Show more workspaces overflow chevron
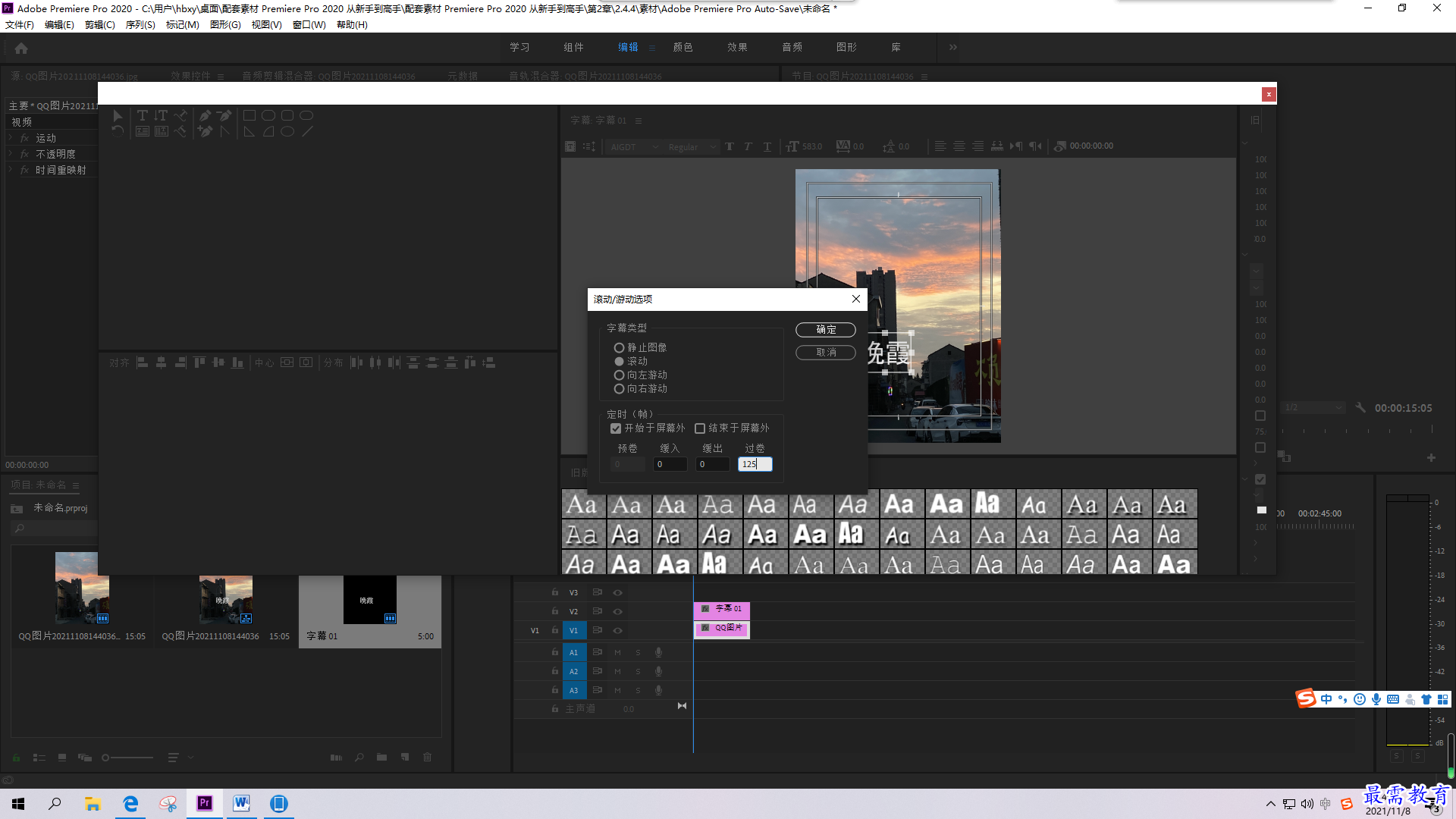 point(953,47)
